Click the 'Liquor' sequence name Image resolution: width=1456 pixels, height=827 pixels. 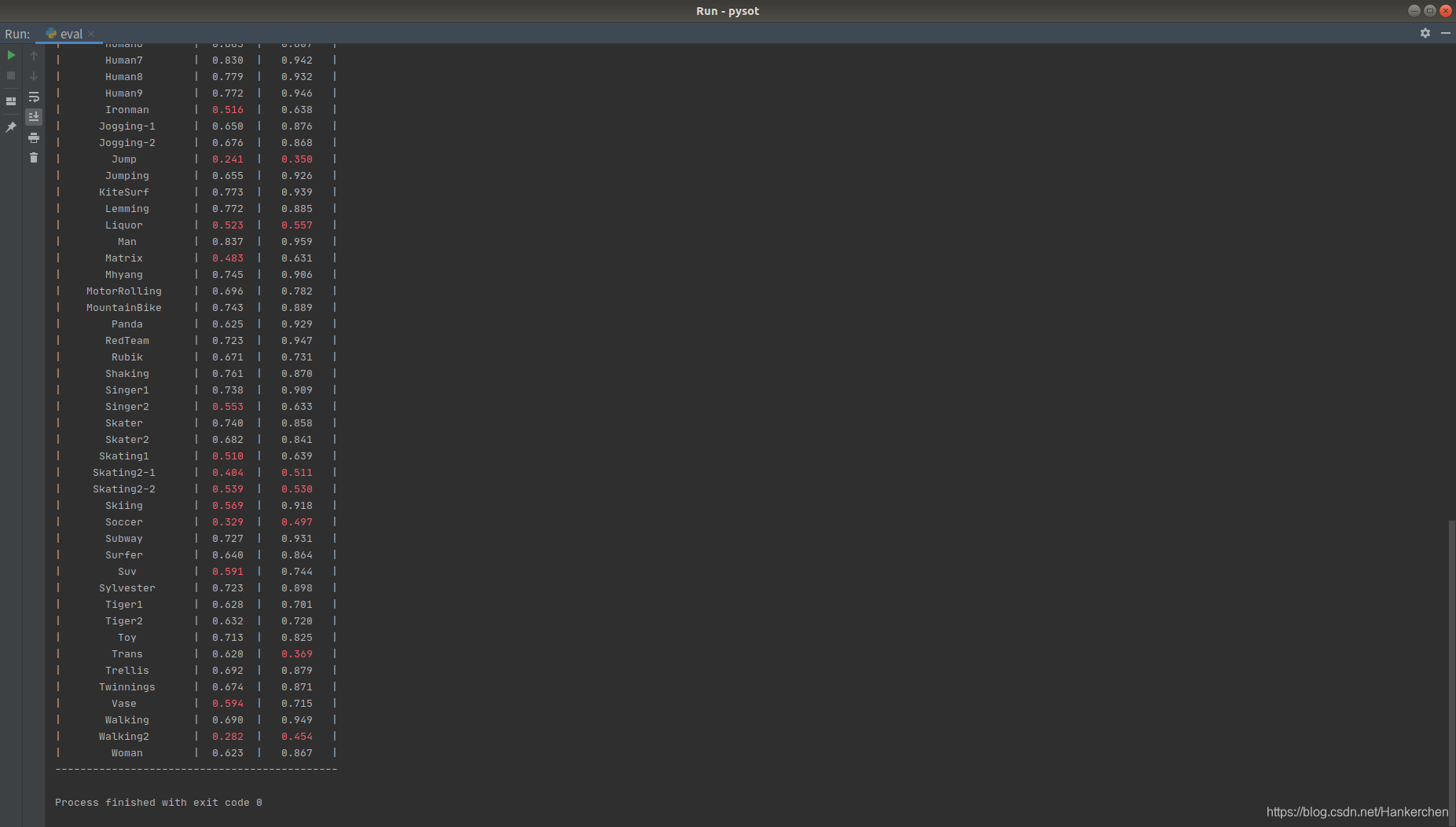124,225
